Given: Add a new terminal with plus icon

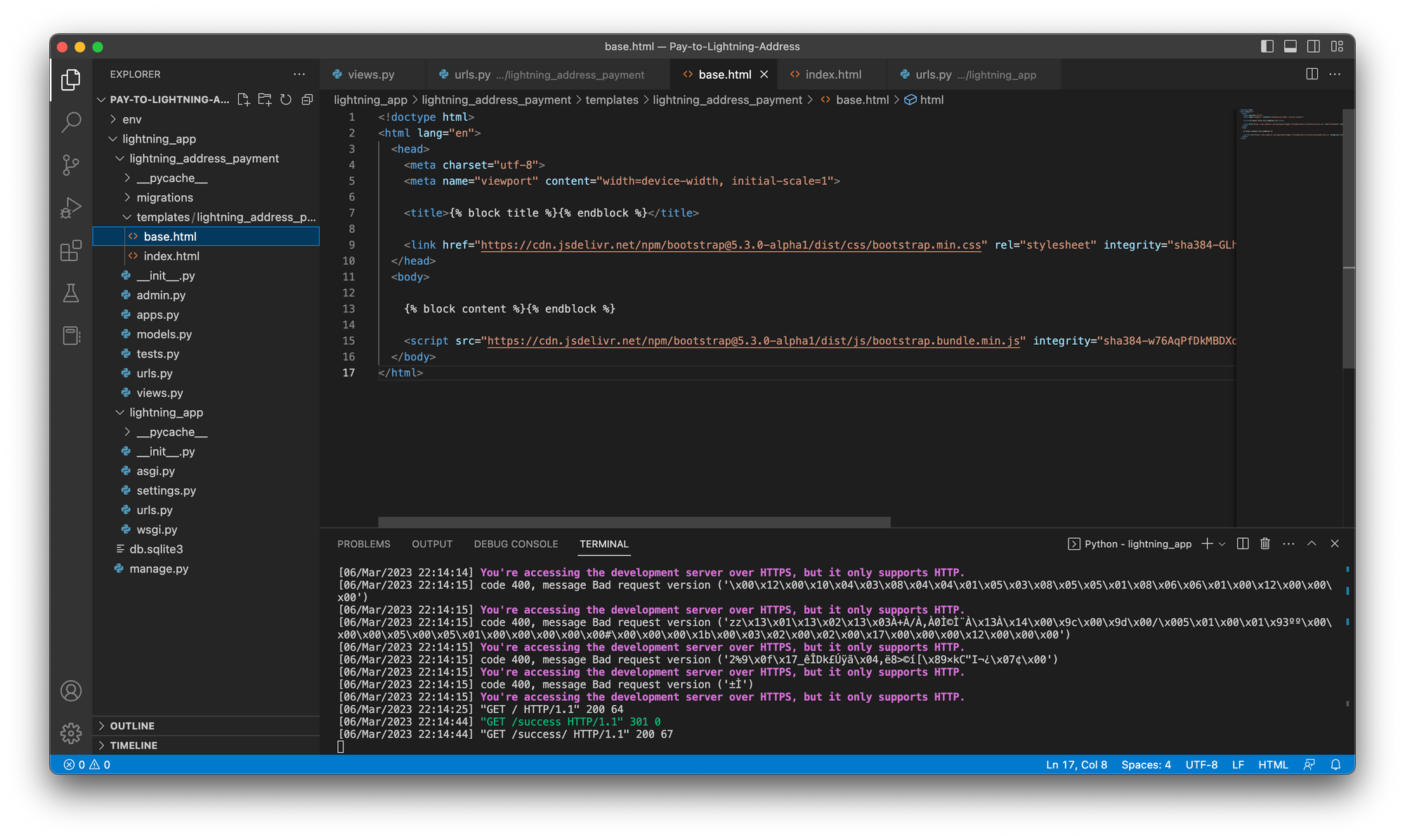Looking at the screenshot, I should (1207, 544).
